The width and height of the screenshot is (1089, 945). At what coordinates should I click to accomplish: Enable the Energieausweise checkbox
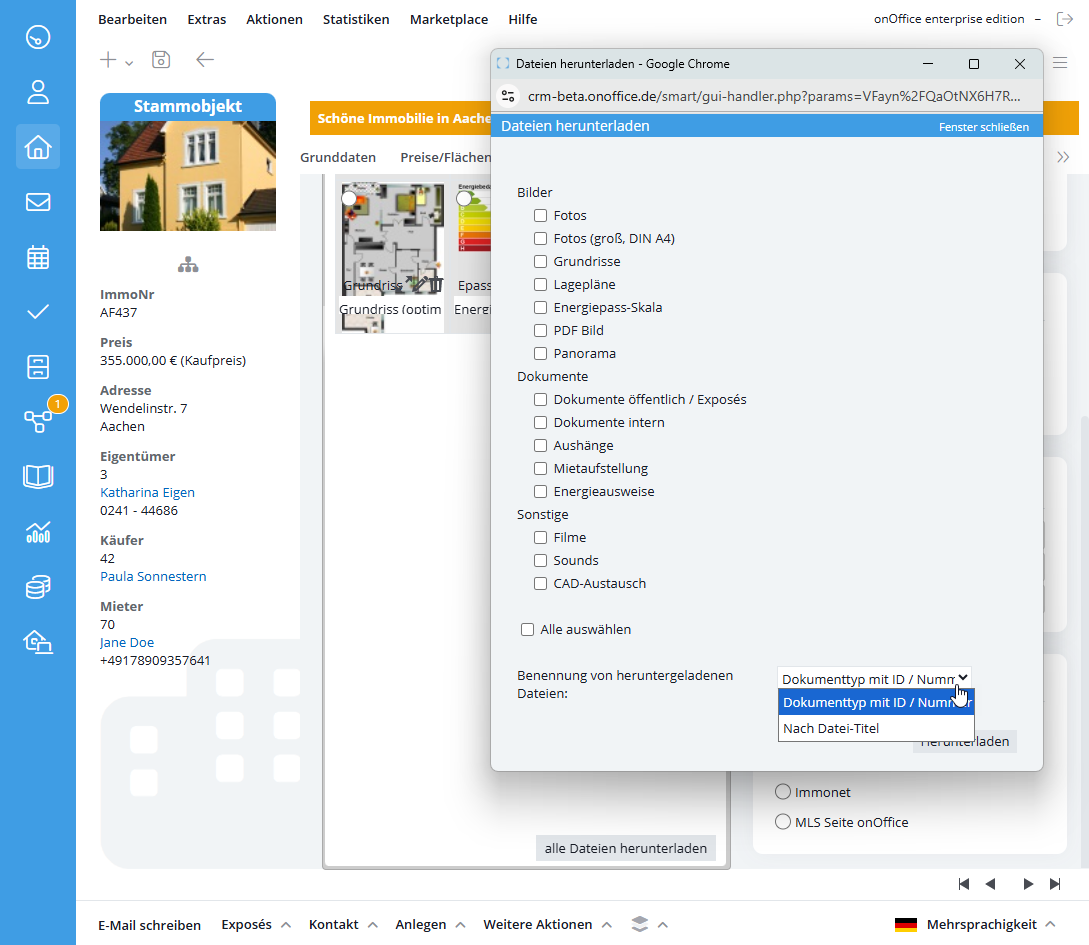tap(540, 492)
